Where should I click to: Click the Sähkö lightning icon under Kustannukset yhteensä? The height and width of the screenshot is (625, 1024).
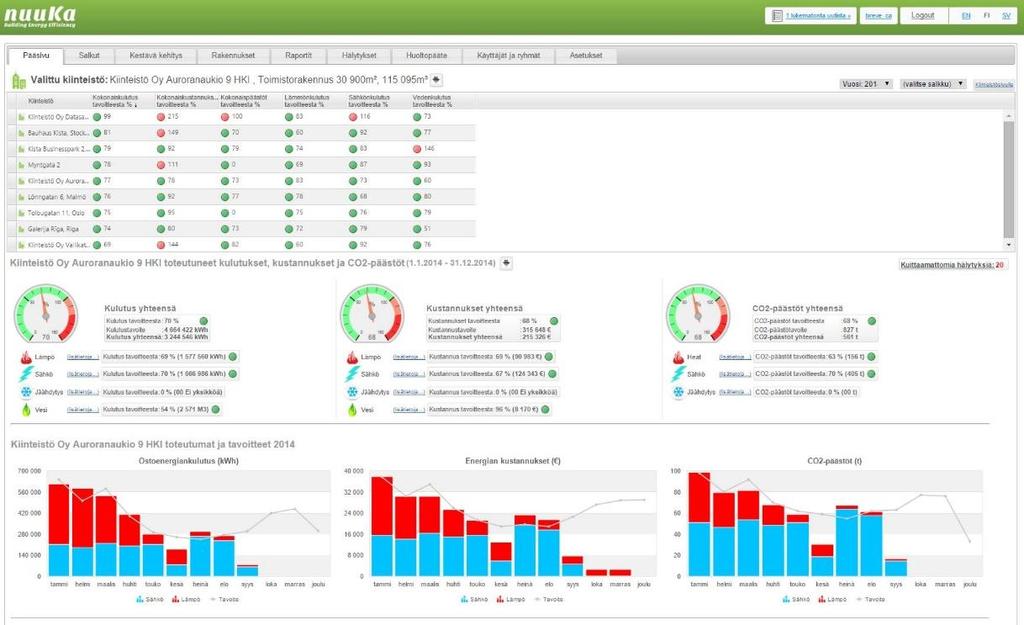[x=352, y=374]
